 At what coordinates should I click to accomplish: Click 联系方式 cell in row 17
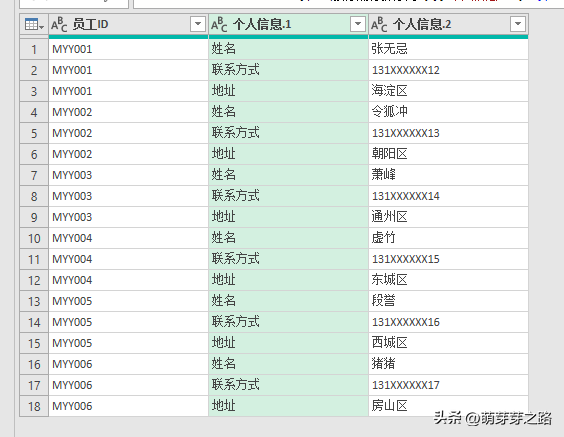[288, 385]
